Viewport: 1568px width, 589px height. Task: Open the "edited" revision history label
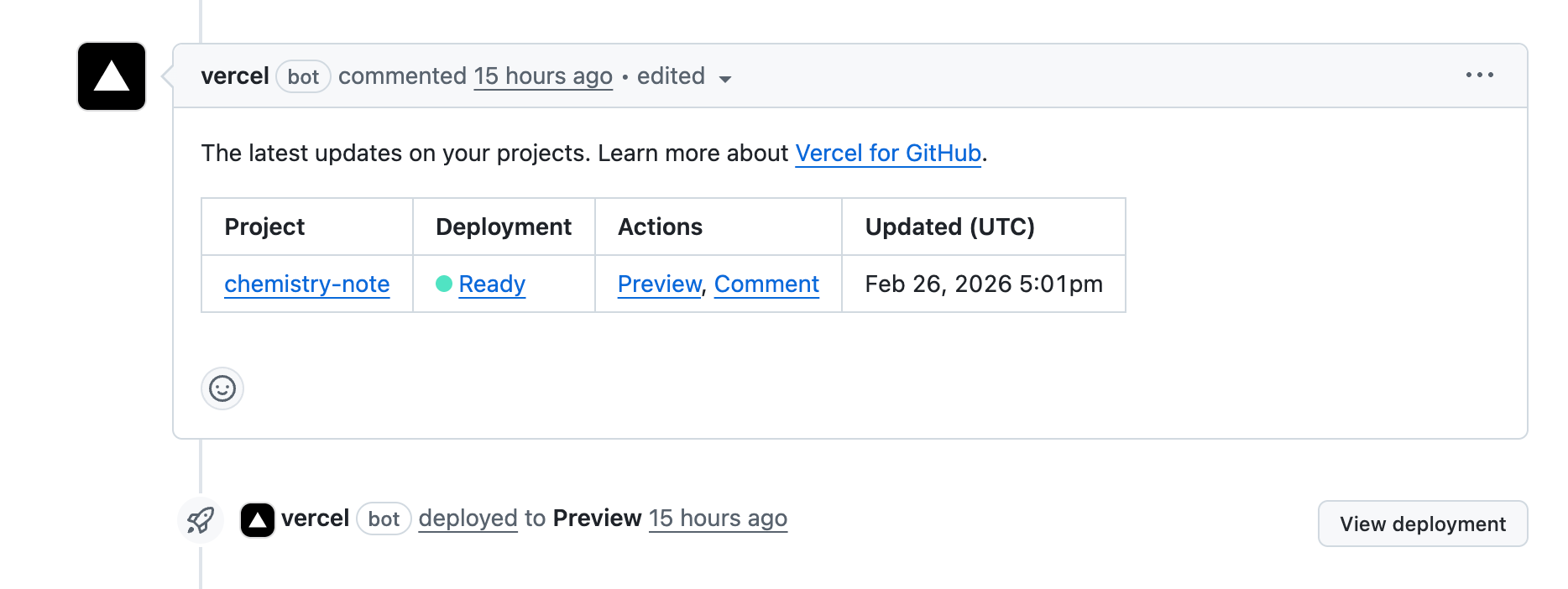click(x=671, y=76)
